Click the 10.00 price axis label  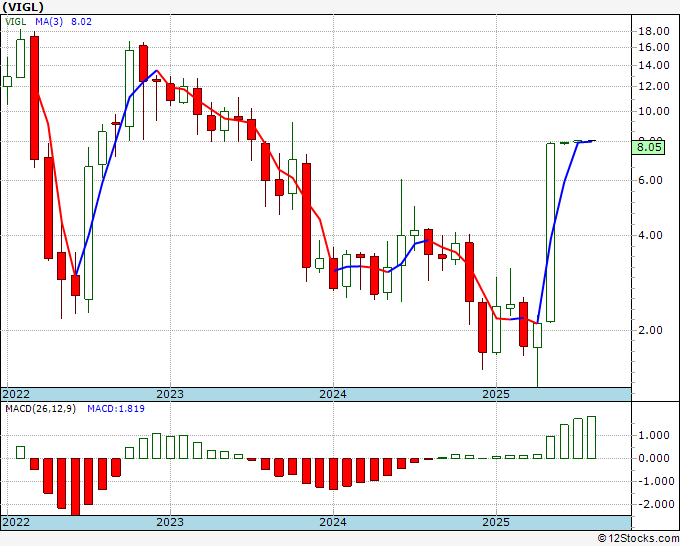pos(654,111)
